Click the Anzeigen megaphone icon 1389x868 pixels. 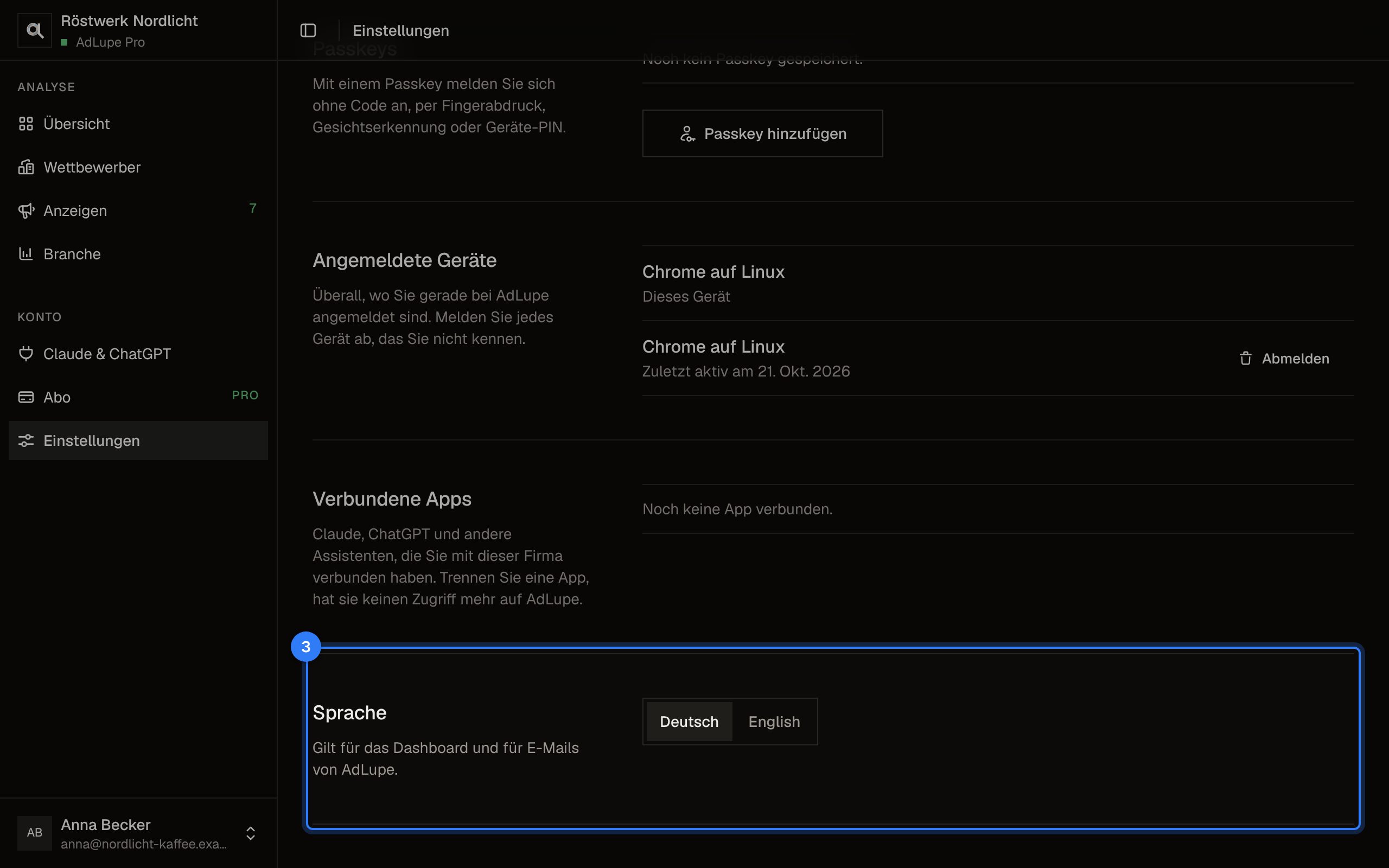coord(26,210)
